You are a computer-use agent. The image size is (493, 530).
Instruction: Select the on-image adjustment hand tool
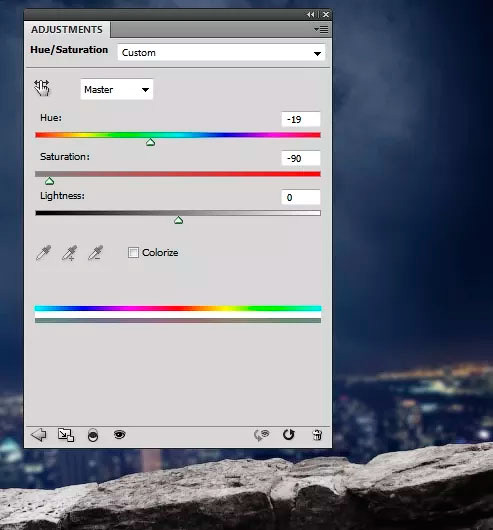tap(42, 88)
